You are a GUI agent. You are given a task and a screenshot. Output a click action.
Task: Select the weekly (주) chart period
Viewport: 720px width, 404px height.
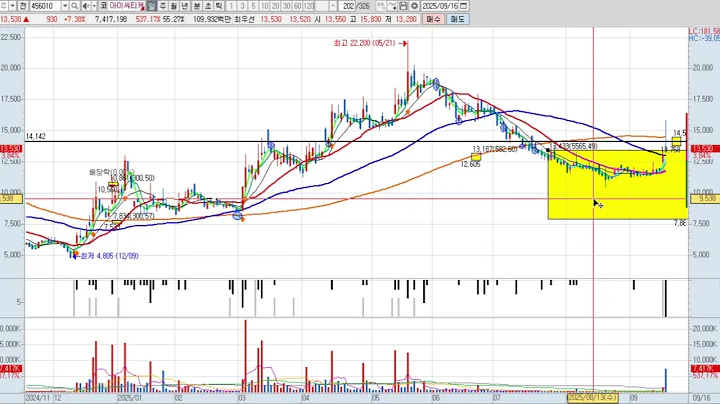[163, 6]
